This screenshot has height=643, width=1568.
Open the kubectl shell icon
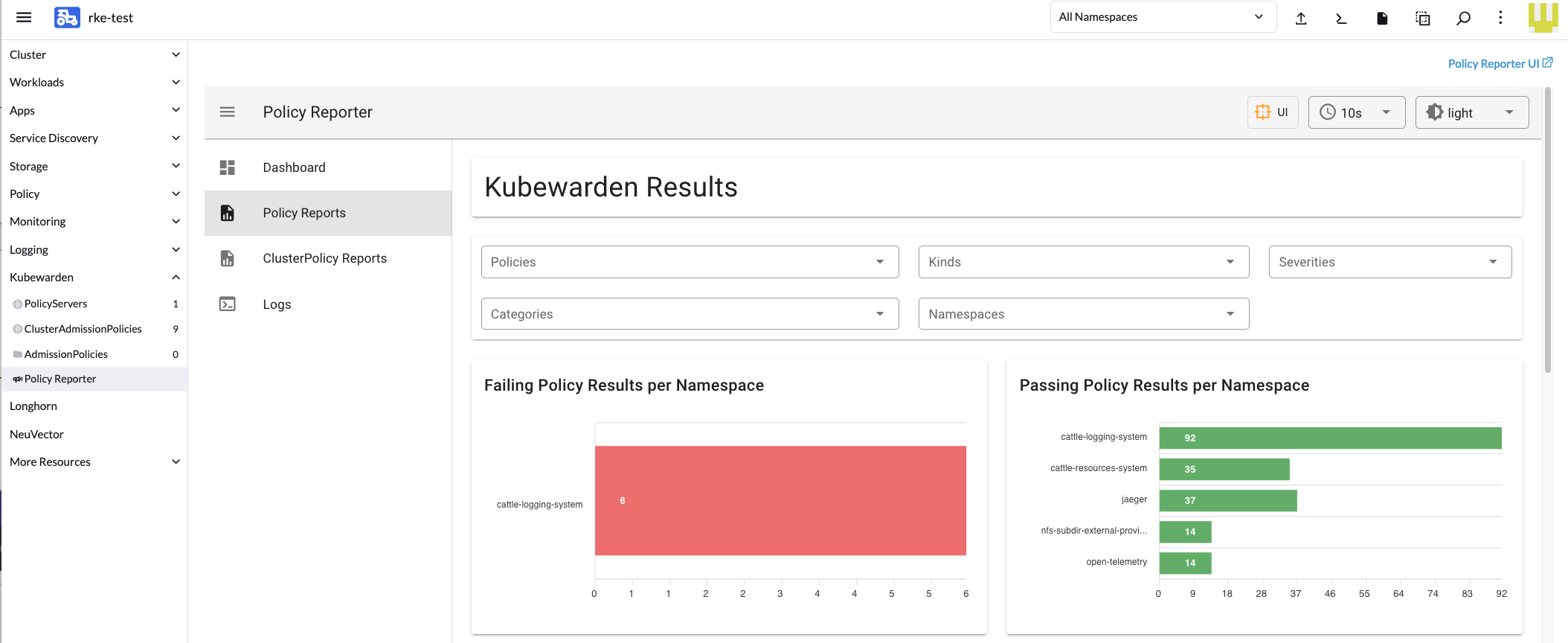click(x=1341, y=18)
